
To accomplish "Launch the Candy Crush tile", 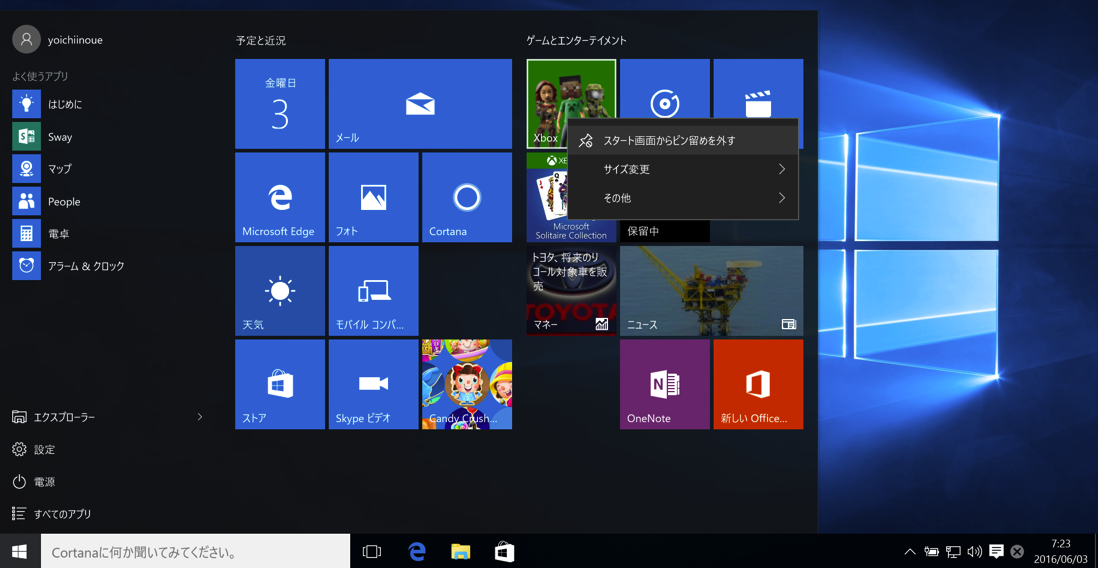I will [x=467, y=385].
